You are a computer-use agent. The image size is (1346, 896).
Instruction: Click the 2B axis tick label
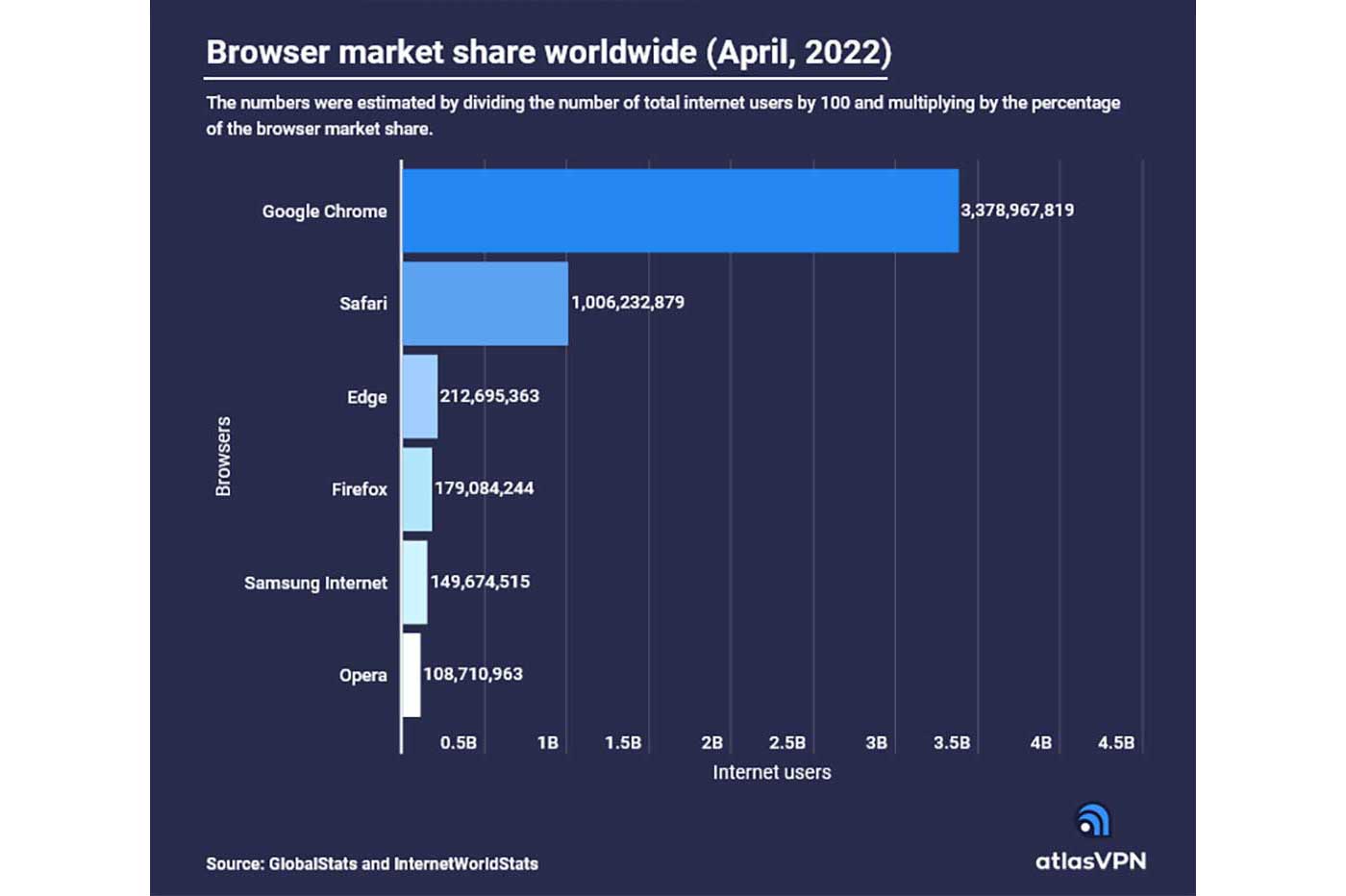point(712,742)
